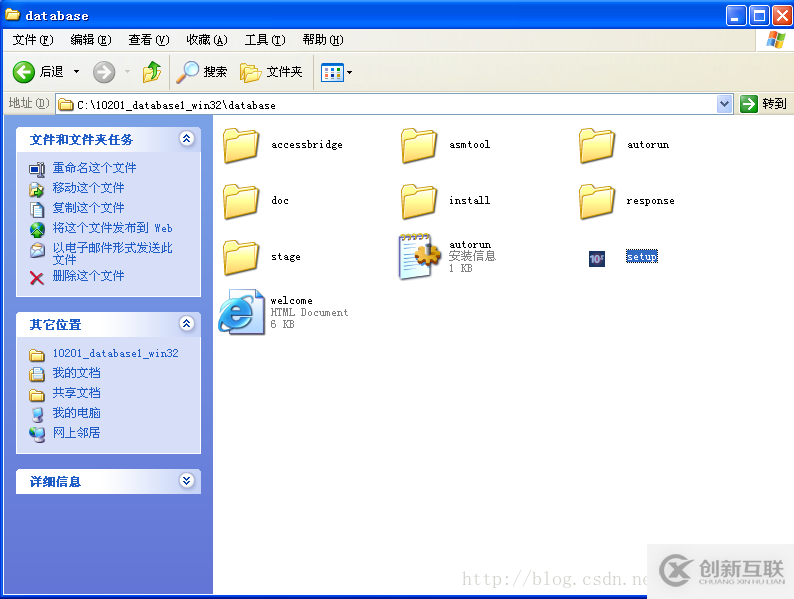Open the 文件(F) menu
The width and height of the screenshot is (794, 599).
coord(33,39)
